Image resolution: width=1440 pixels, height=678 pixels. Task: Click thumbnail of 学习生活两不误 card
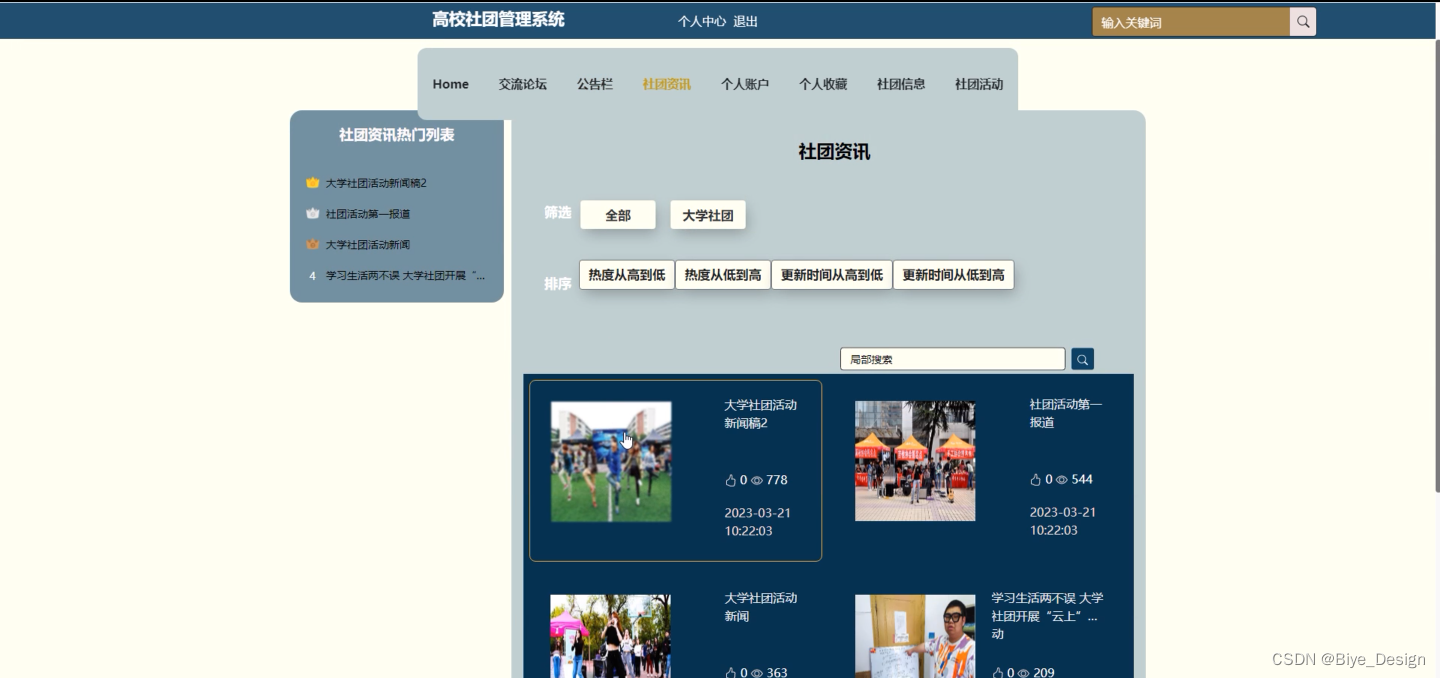[915, 636]
